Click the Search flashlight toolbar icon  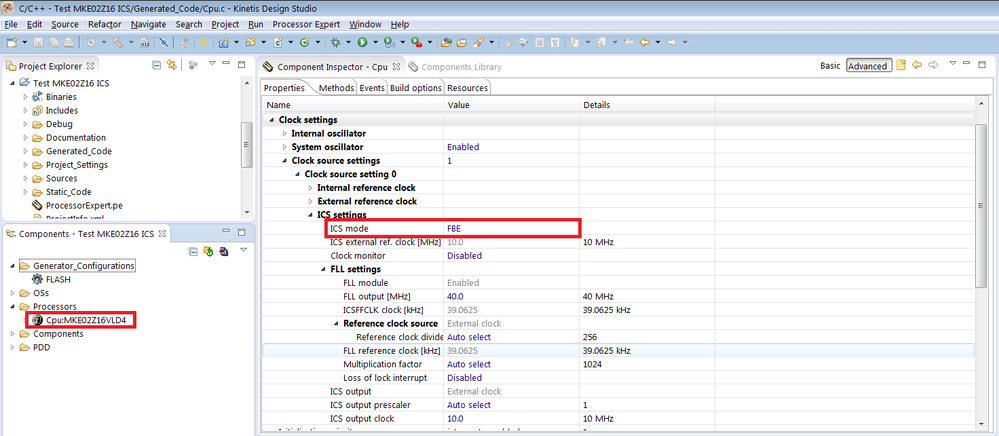(x=478, y=42)
